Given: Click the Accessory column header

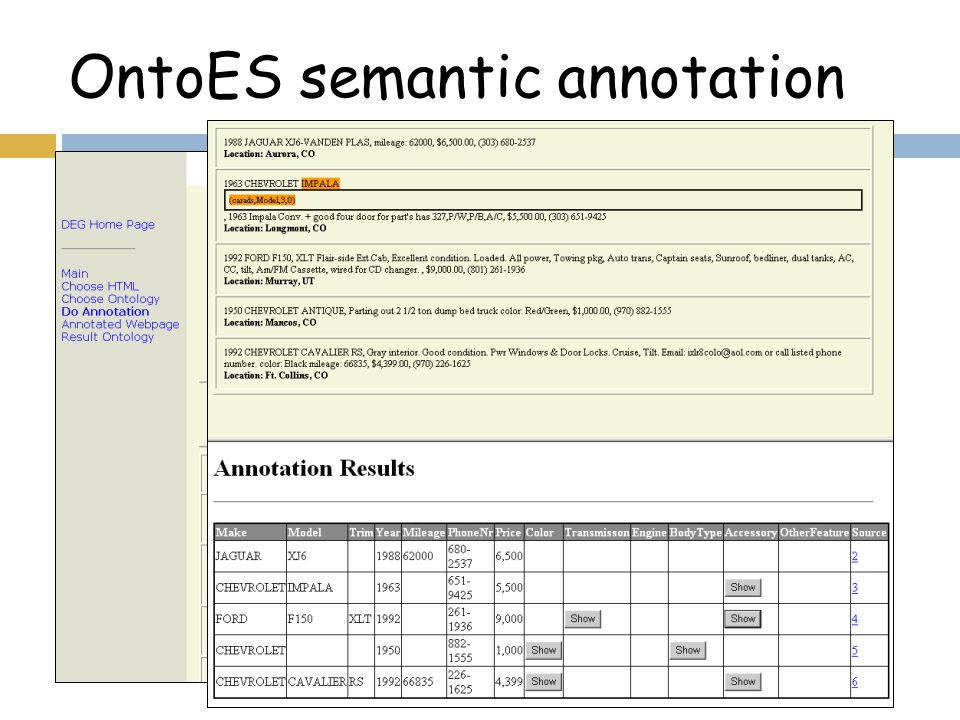Looking at the screenshot, I should (751, 533).
